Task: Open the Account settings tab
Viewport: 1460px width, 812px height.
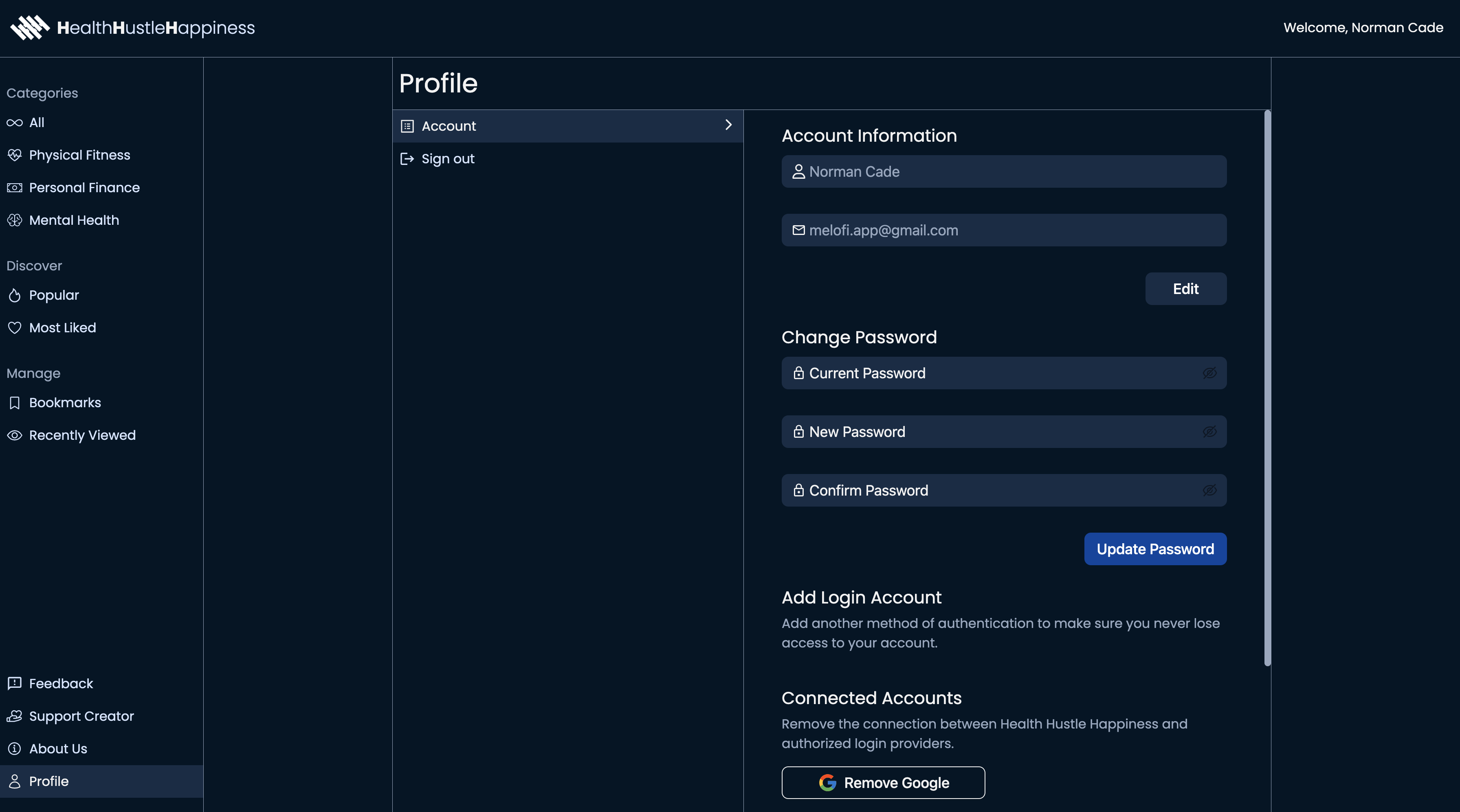Action: coord(567,126)
